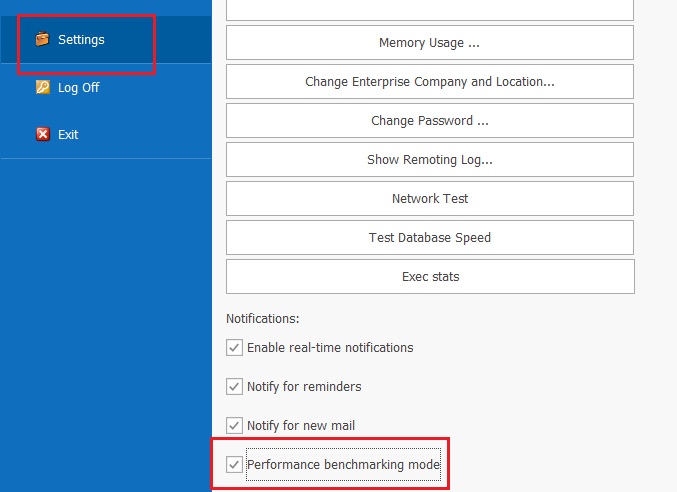This screenshot has width=677, height=492.
Task: Disable Performance benchmarking mode checkbox
Action: pos(234,464)
